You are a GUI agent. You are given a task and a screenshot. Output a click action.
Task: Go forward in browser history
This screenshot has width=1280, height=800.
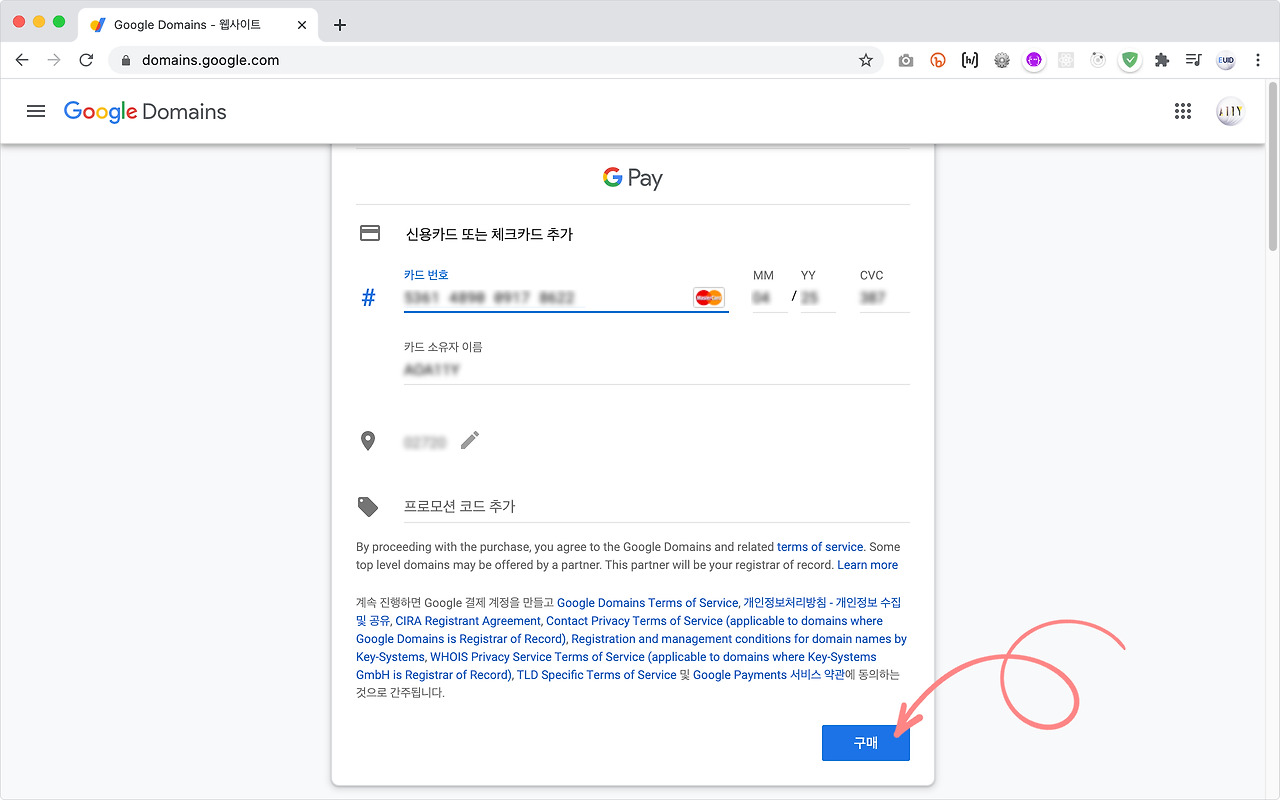(x=54, y=60)
